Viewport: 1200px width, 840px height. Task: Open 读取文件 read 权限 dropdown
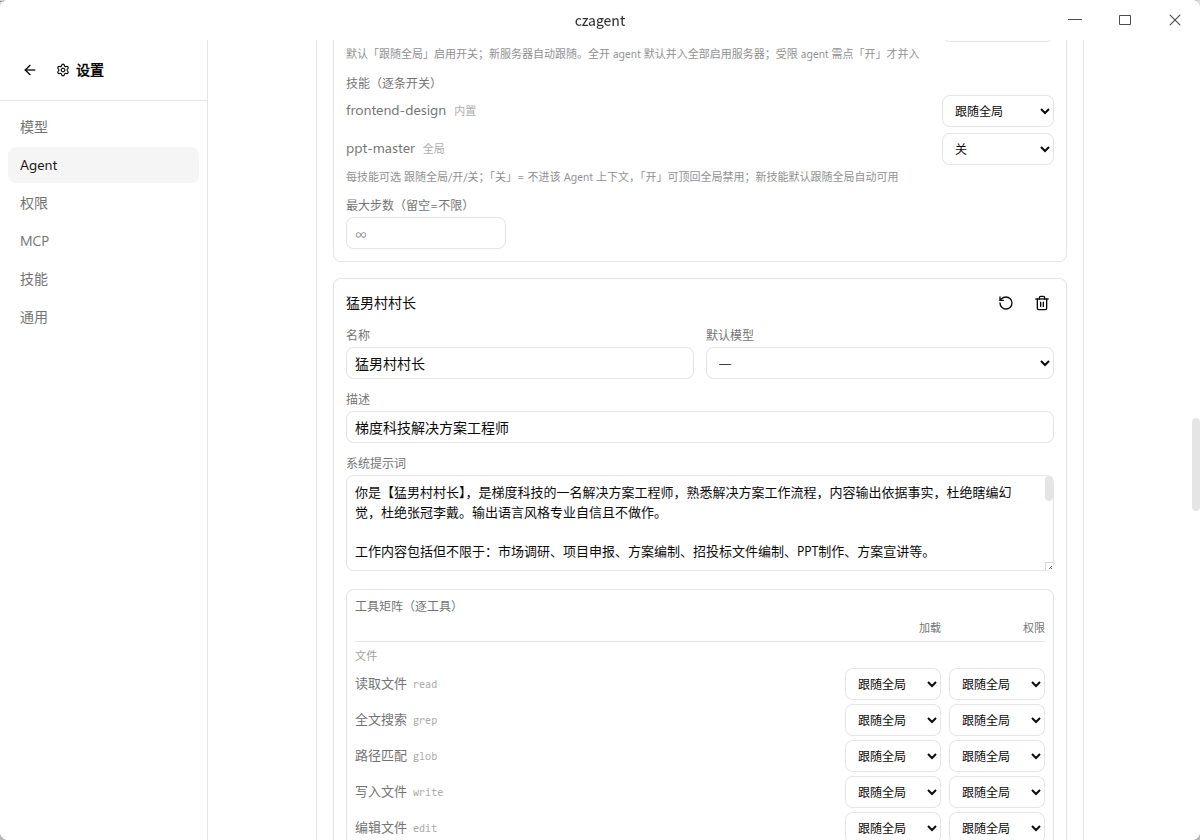[x=997, y=684]
